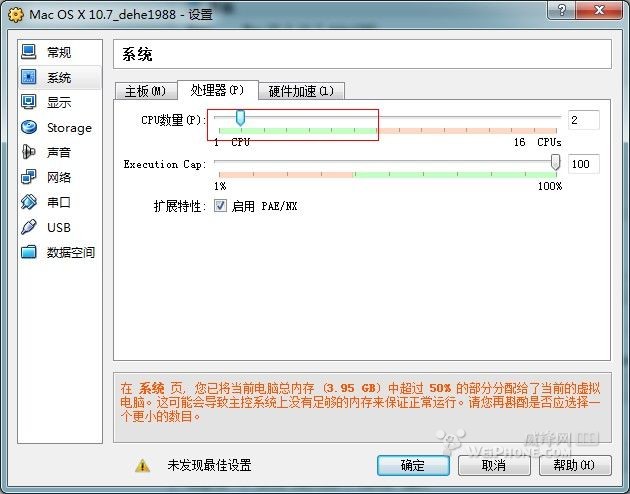Click the 取消 cancel button

494,465
